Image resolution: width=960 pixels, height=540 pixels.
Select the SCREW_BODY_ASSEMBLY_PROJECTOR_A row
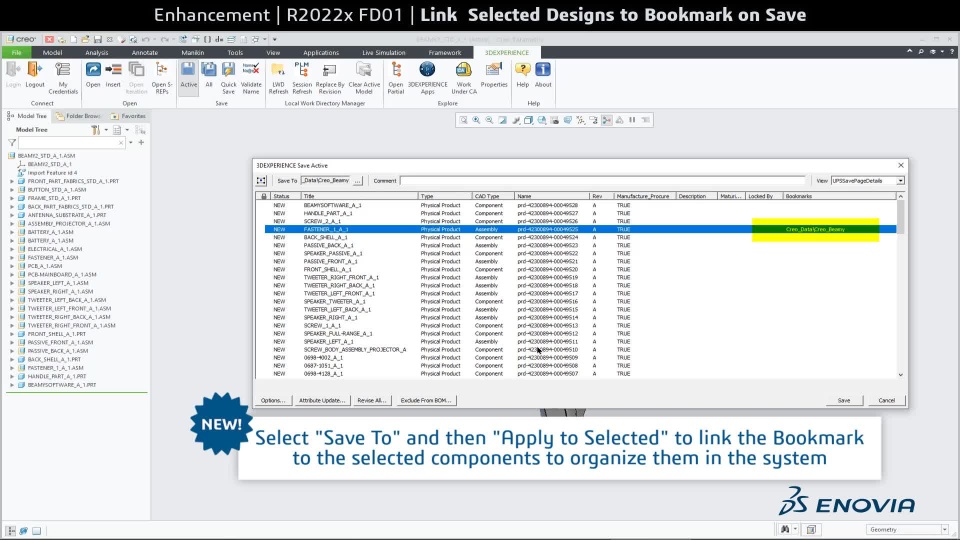[580, 350]
